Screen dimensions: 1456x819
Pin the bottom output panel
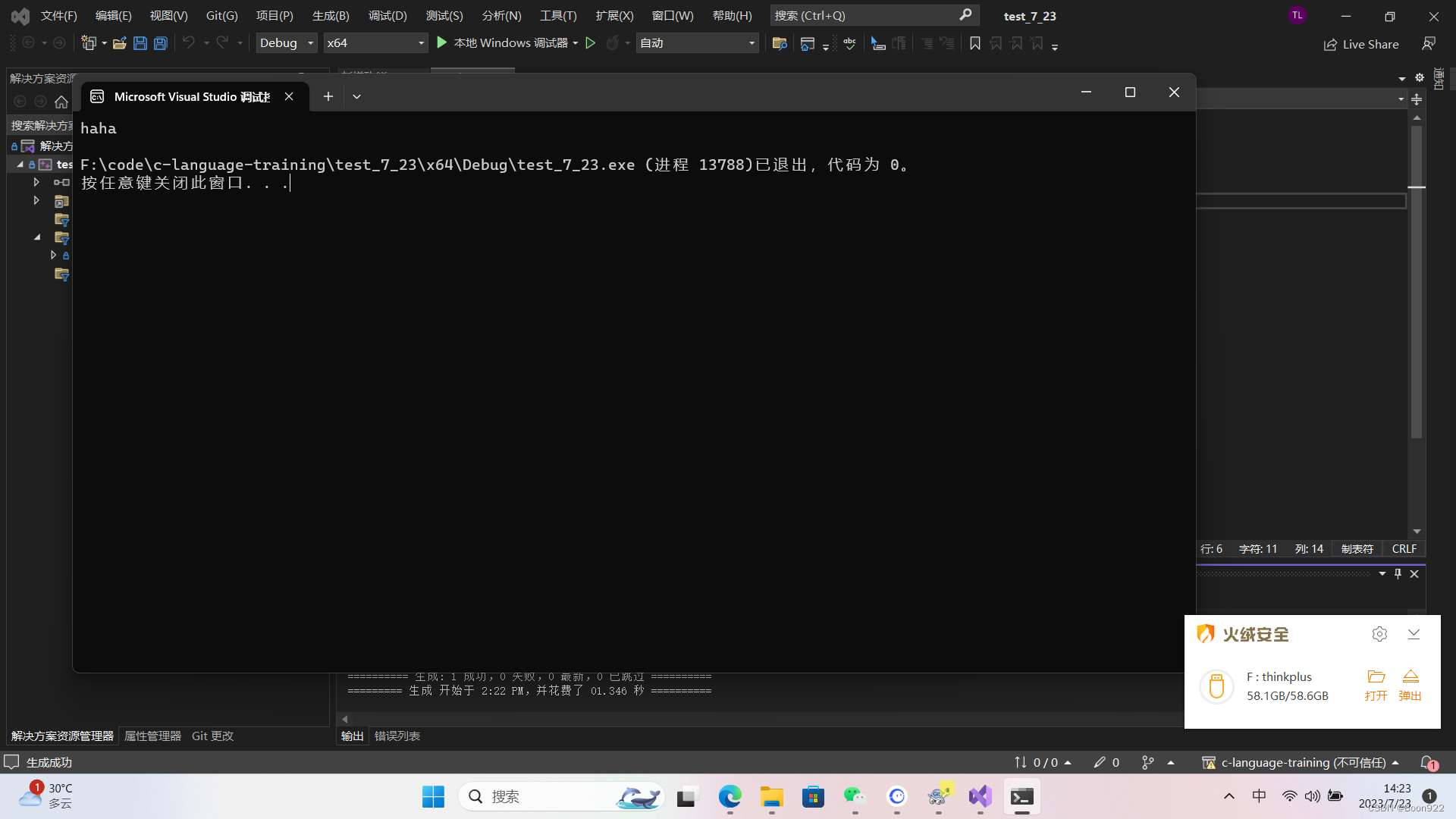coord(1398,573)
